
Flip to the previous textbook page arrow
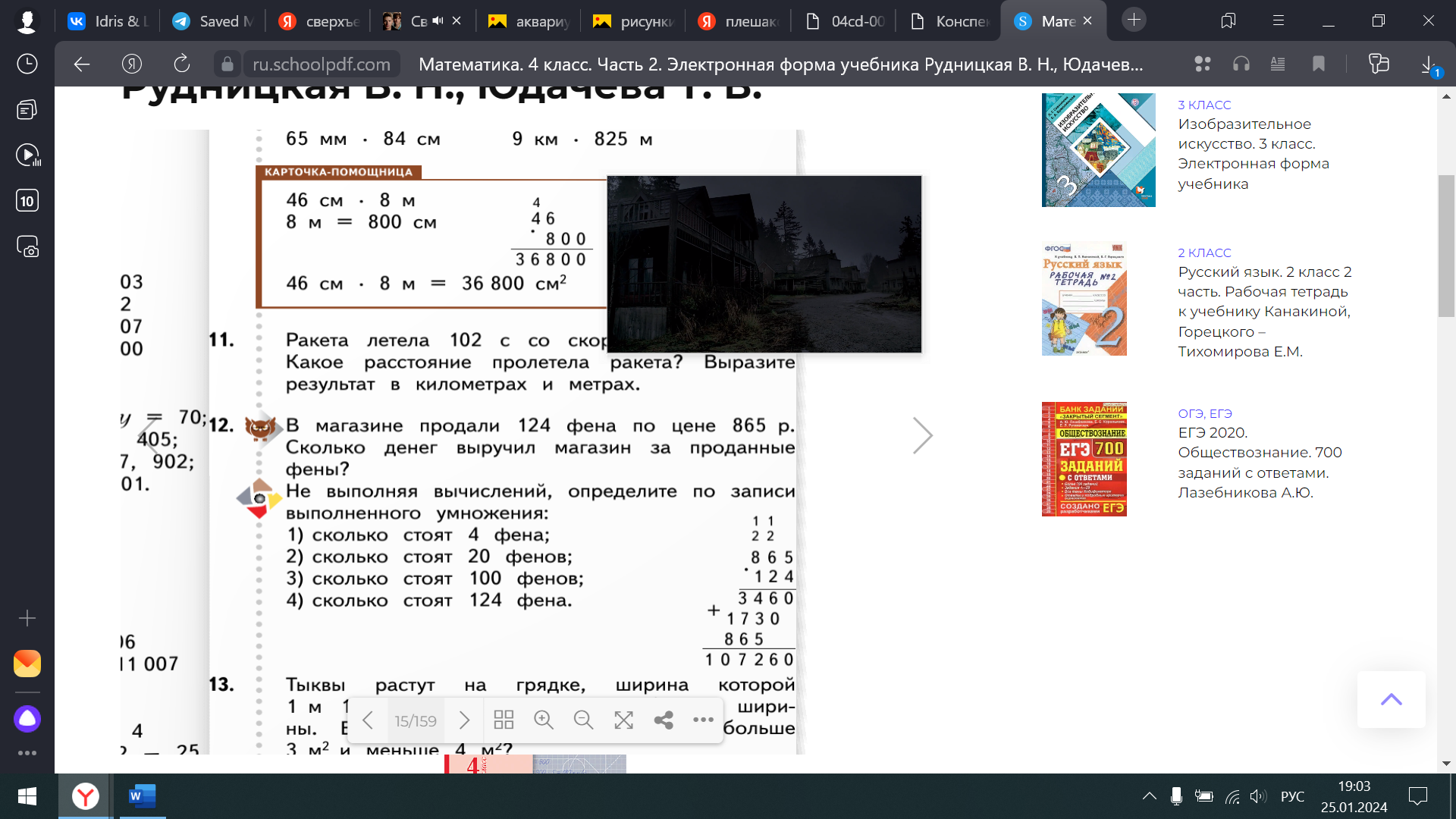click(x=149, y=435)
